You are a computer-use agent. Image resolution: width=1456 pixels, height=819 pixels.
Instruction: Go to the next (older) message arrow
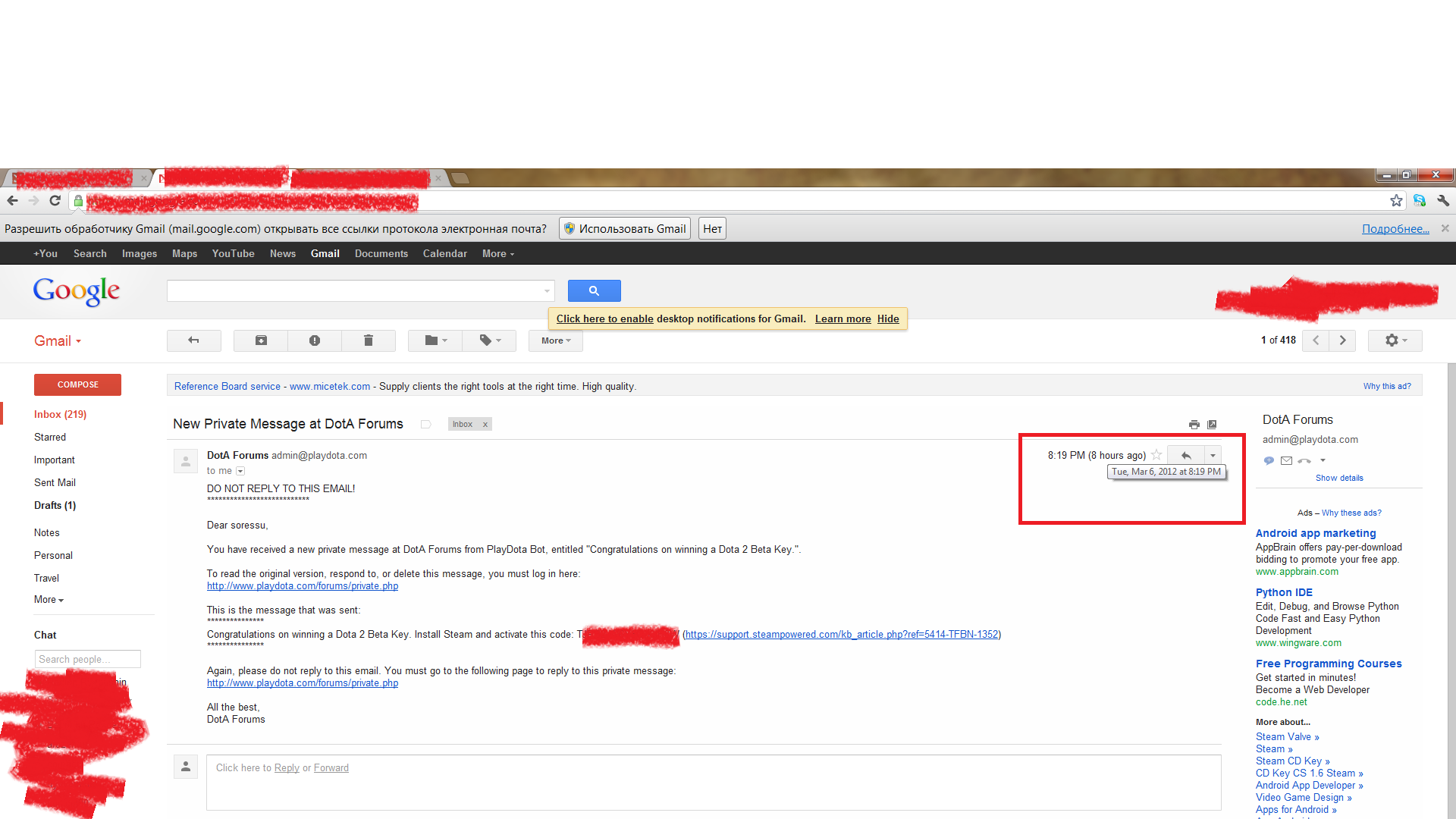pos(1342,340)
